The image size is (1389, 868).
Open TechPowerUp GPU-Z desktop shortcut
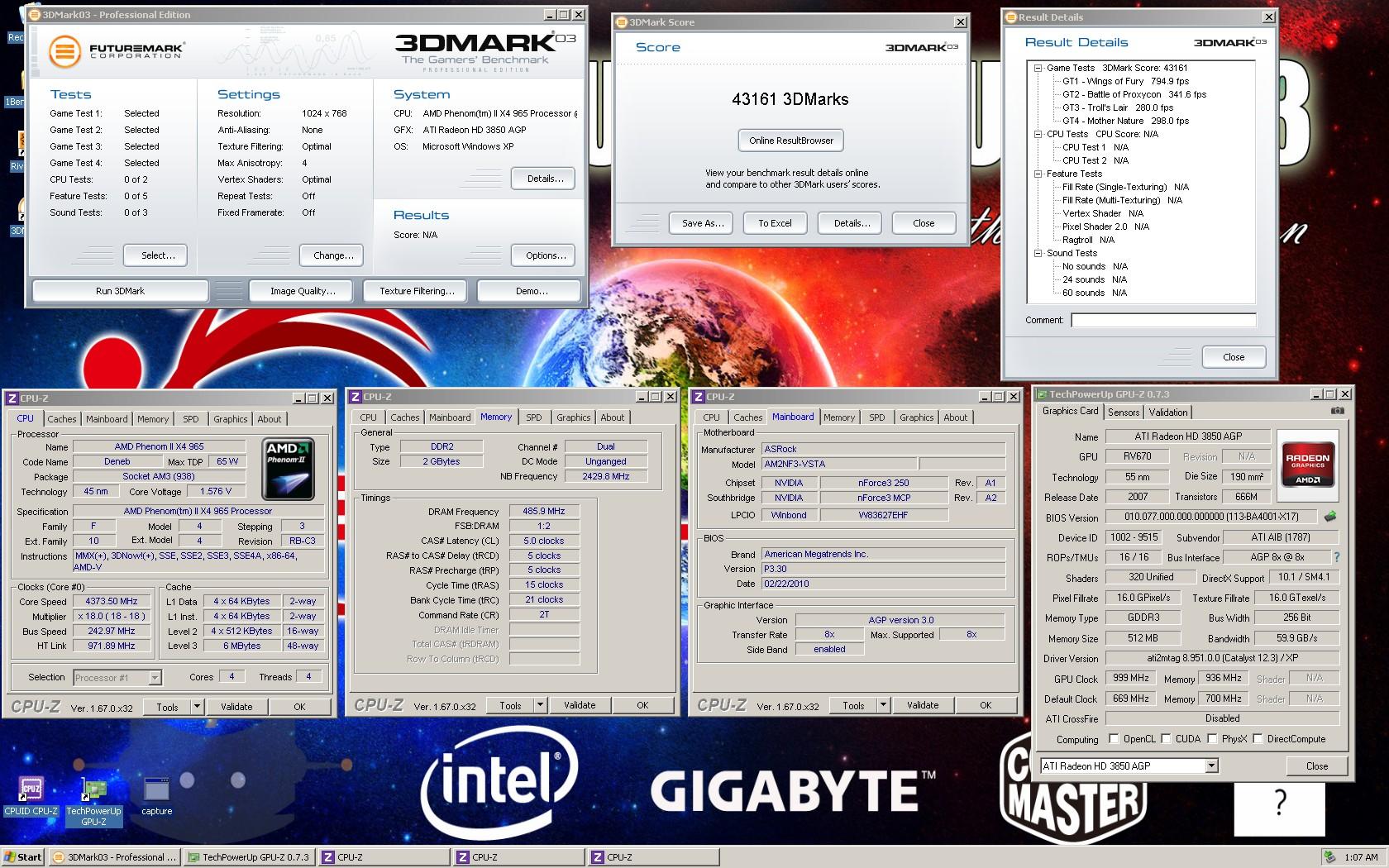click(x=93, y=800)
